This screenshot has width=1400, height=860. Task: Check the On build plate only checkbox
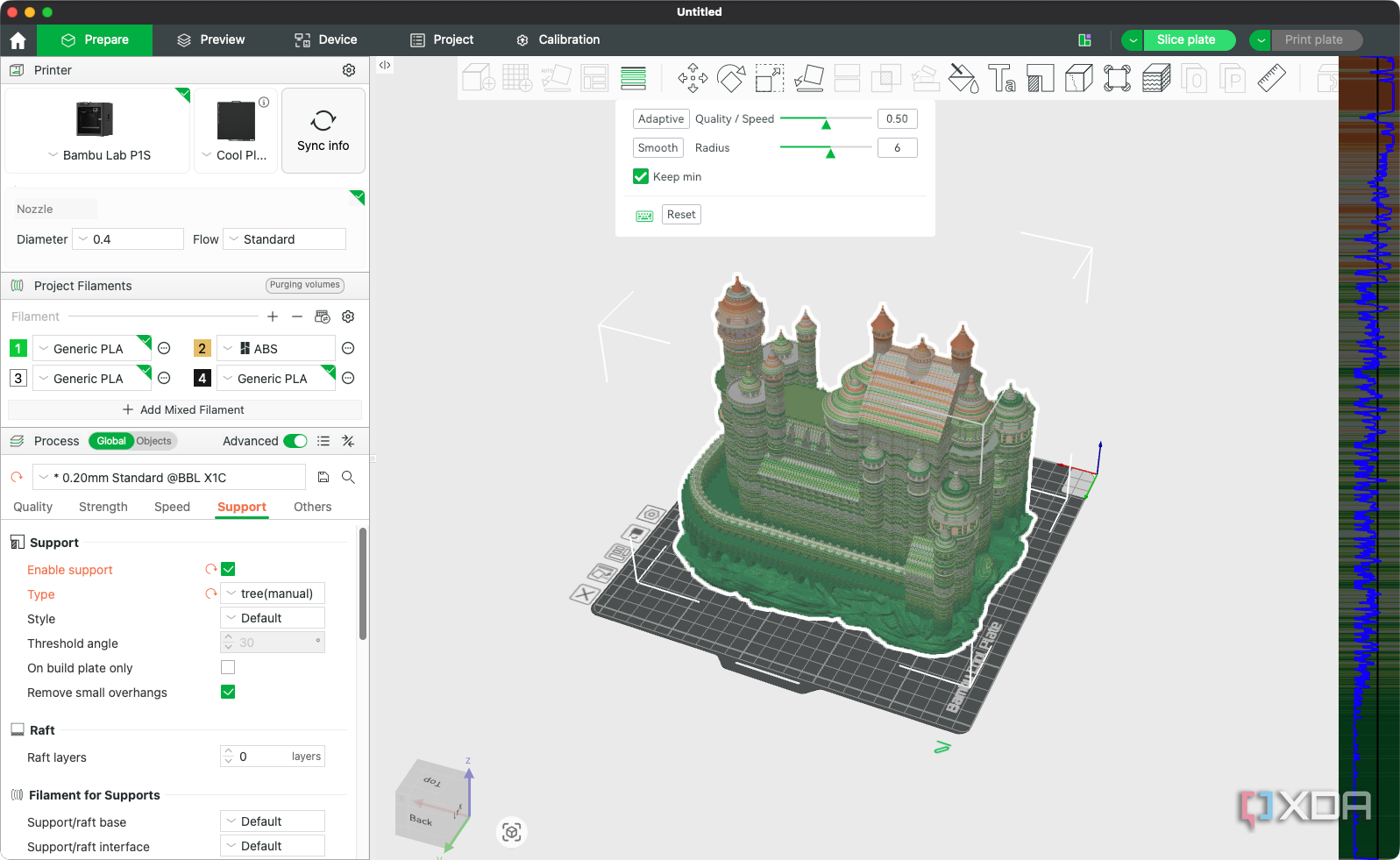[x=228, y=667]
